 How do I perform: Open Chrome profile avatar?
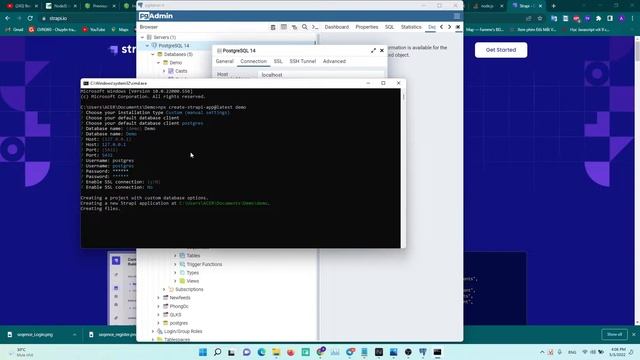tap(621, 18)
